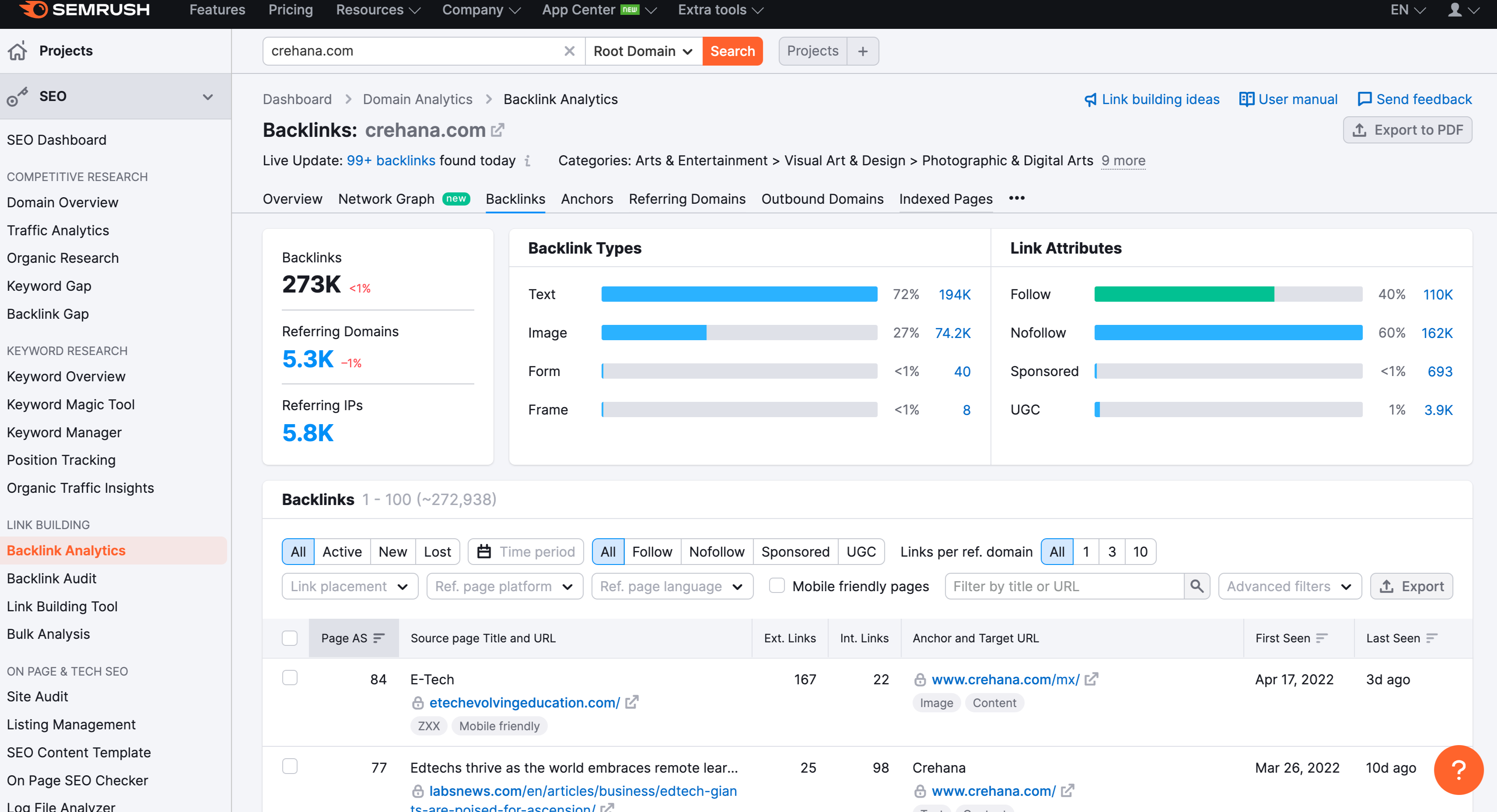Select the New backlinks filter
This screenshot has width=1497, height=812.
(x=392, y=552)
